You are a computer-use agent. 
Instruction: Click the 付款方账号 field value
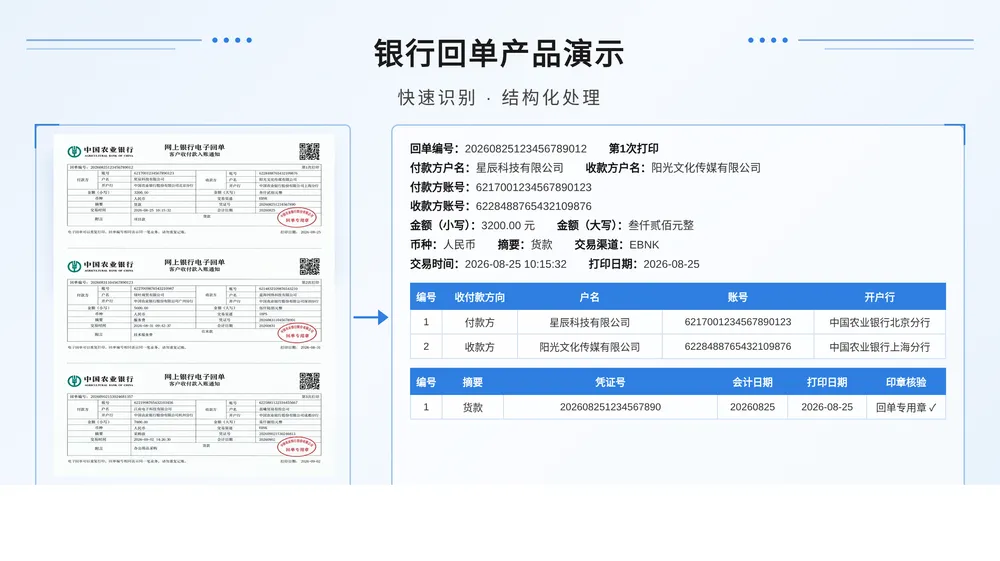click(534, 187)
